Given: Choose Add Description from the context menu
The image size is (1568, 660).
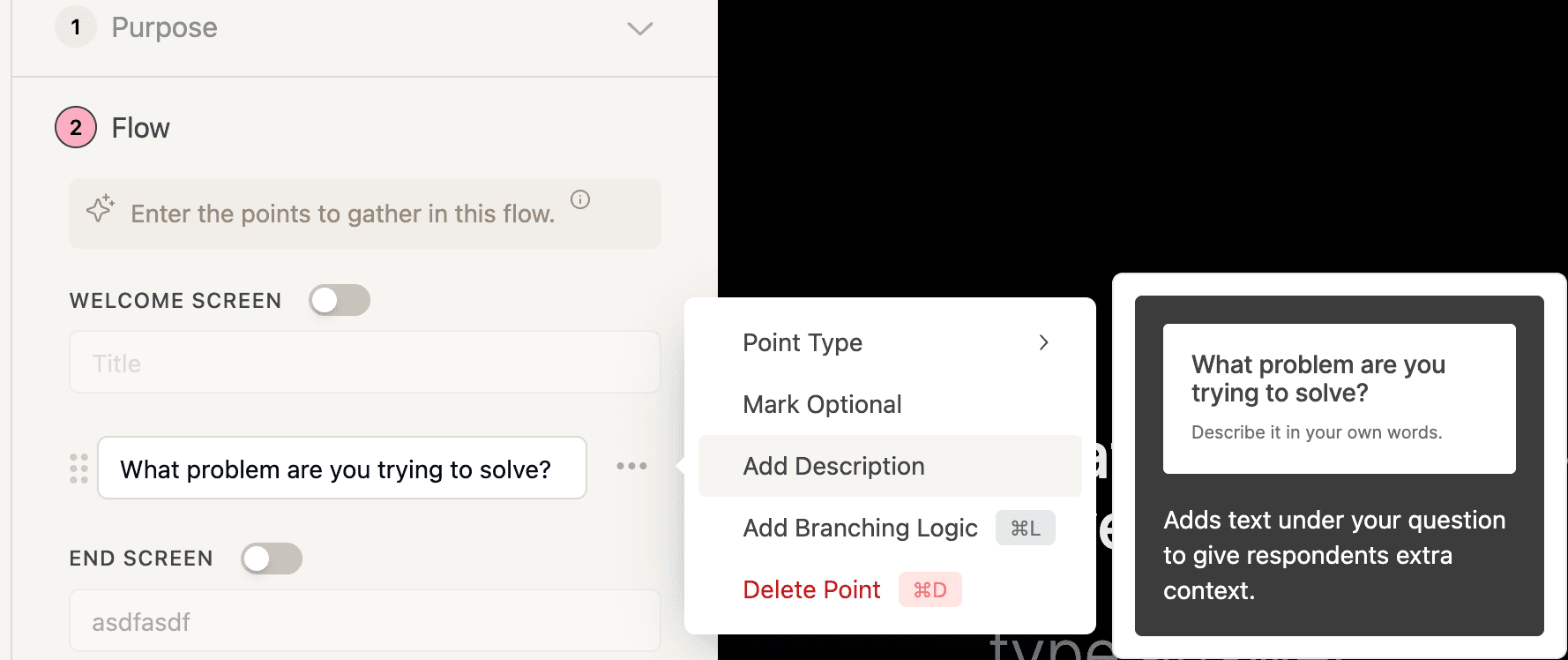Looking at the screenshot, I should [x=833, y=466].
